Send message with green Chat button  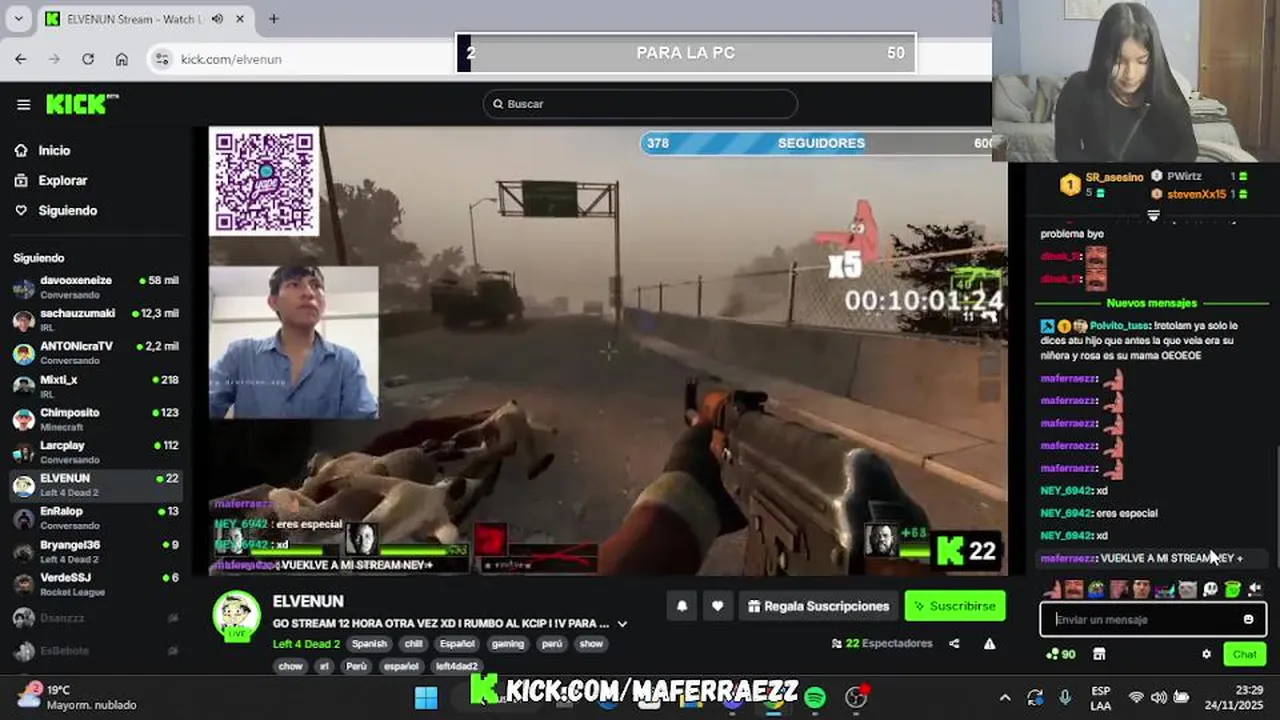[1244, 654]
